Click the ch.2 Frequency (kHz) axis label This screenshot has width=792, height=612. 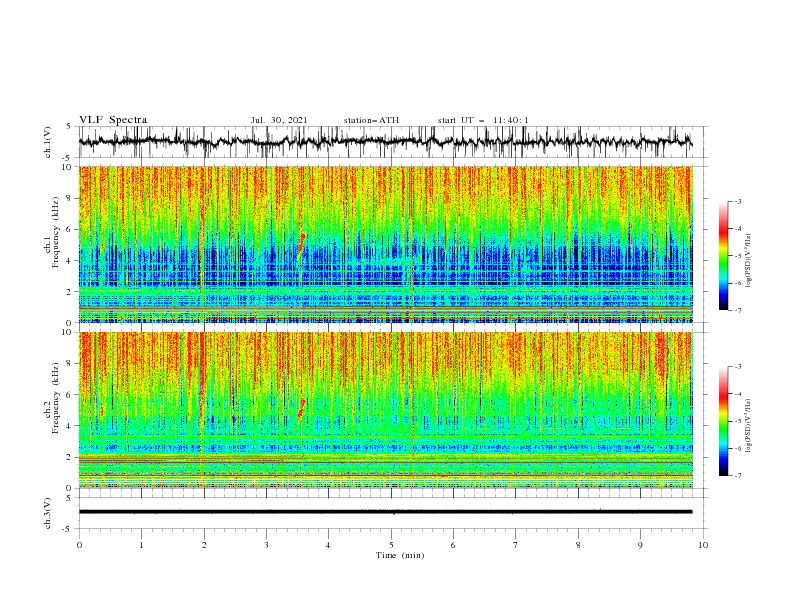click(x=52, y=398)
